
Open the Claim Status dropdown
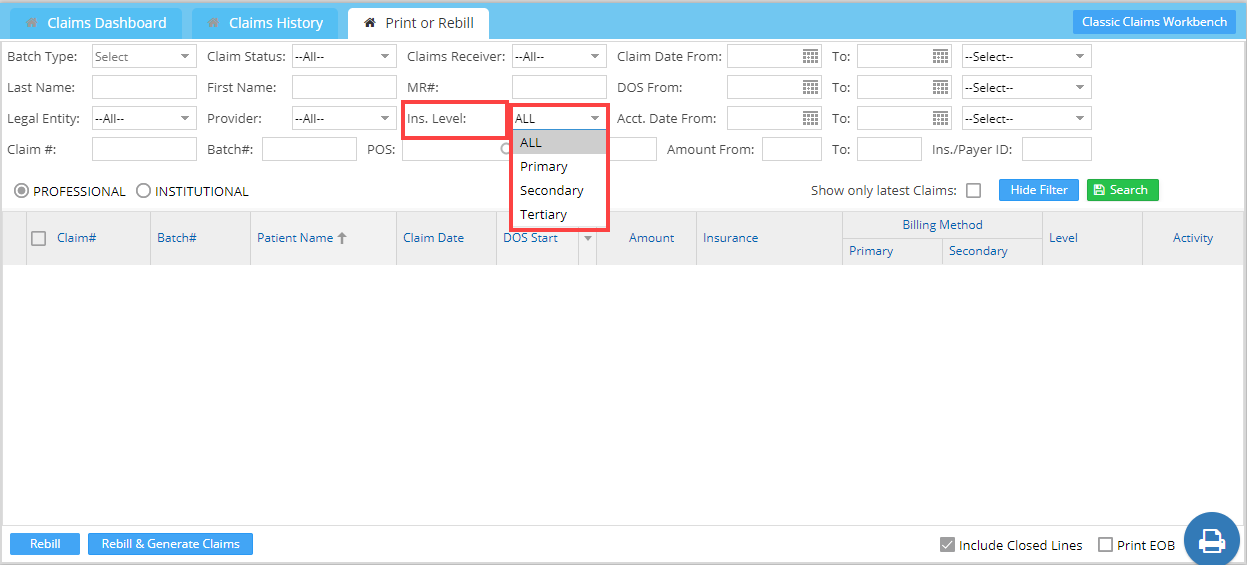coord(344,57)
